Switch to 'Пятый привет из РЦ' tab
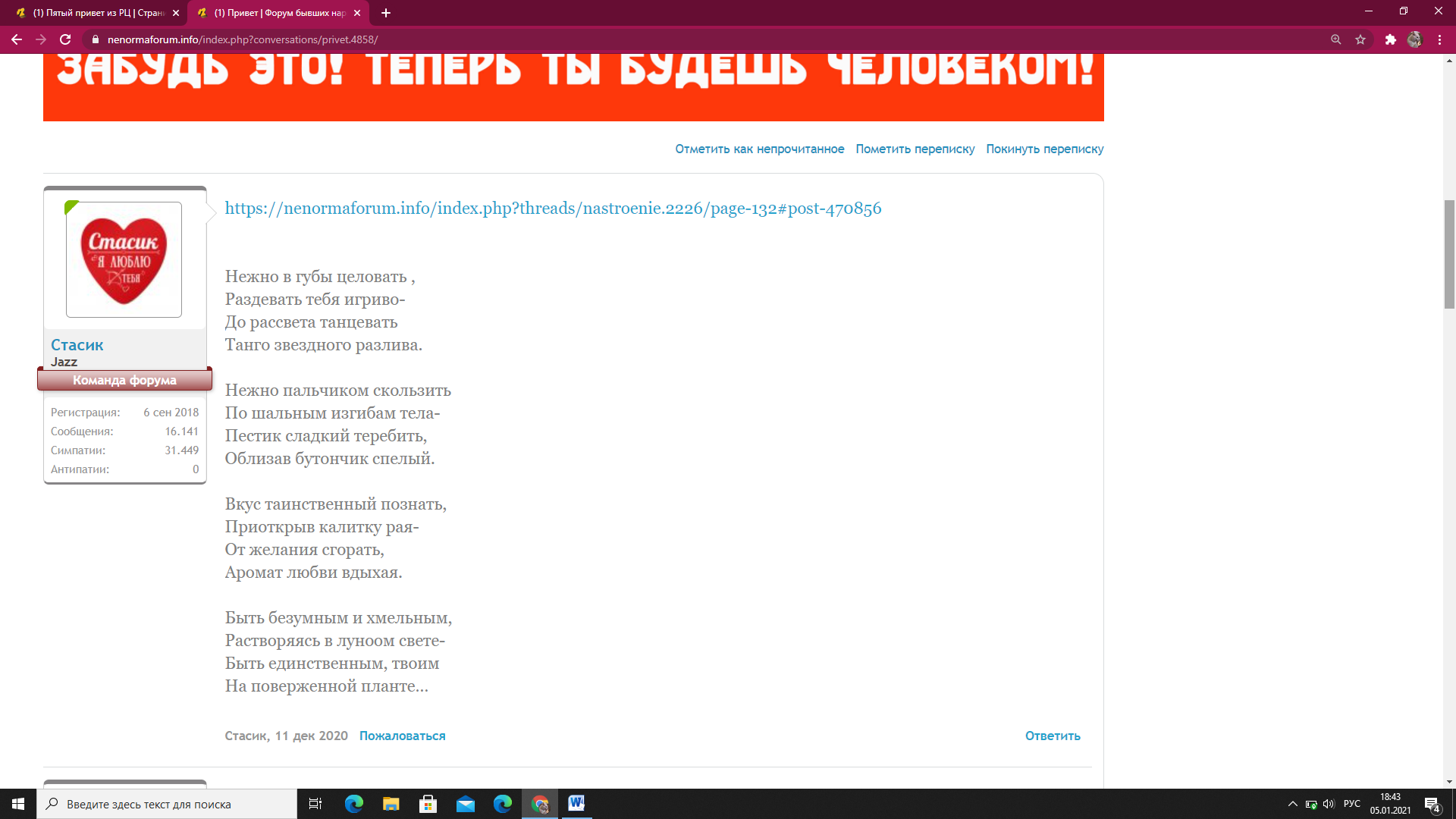The height and width of the screenshot is (819, 1456). point(97,13)
